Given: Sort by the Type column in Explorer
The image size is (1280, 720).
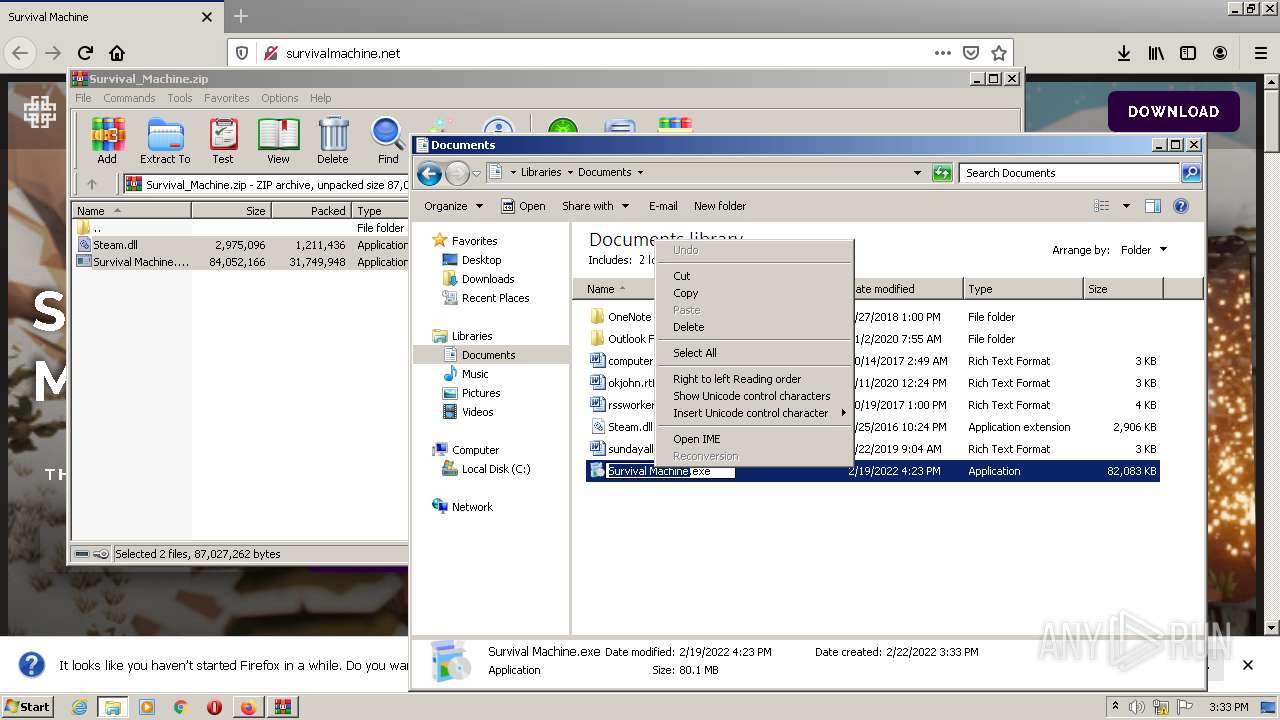Looking at the screenshot, I should [1023, 289].
